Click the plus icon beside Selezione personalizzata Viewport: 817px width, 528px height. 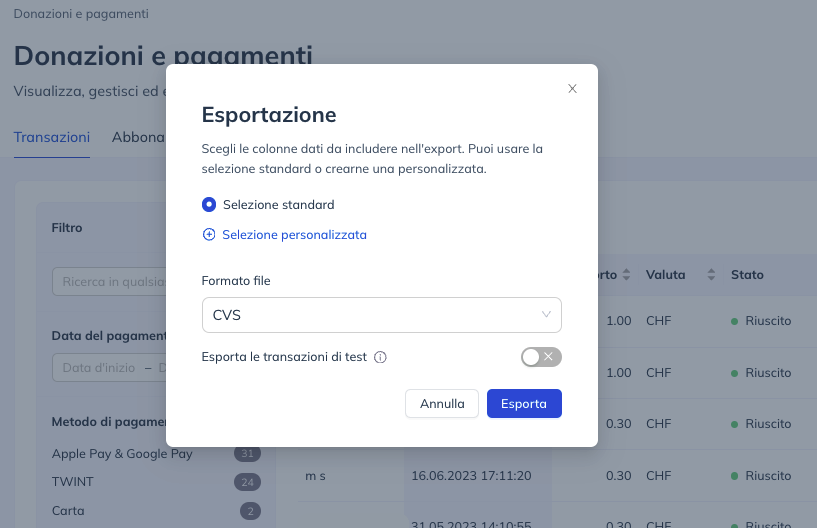click(208, 235)
